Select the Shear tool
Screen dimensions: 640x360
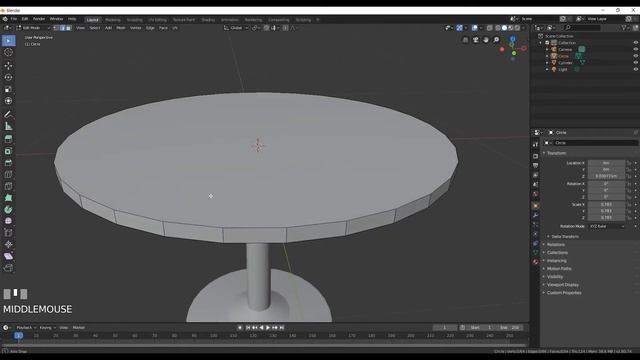[9, 256]
